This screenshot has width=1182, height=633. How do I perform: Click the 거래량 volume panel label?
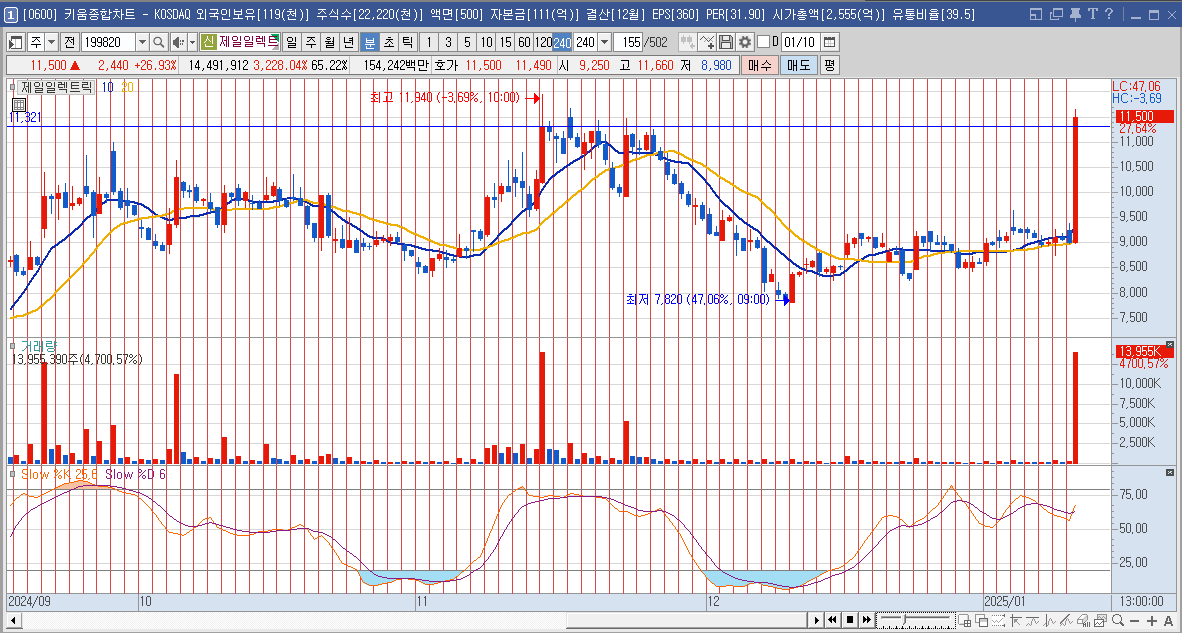pyautogui.click(x=38, y=347)
